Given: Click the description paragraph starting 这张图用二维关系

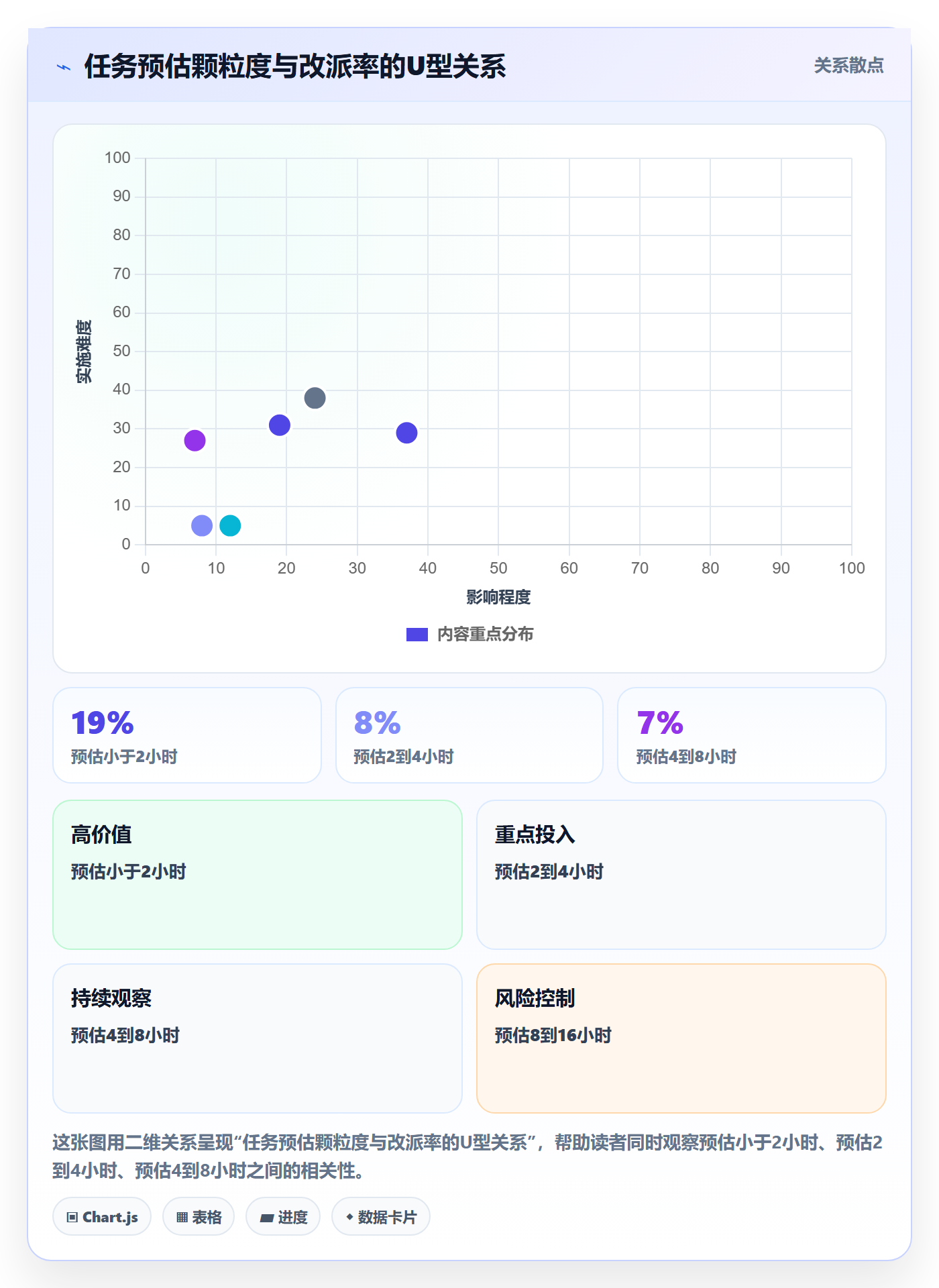Looking at the screenshot, I should coord(468,1157).
